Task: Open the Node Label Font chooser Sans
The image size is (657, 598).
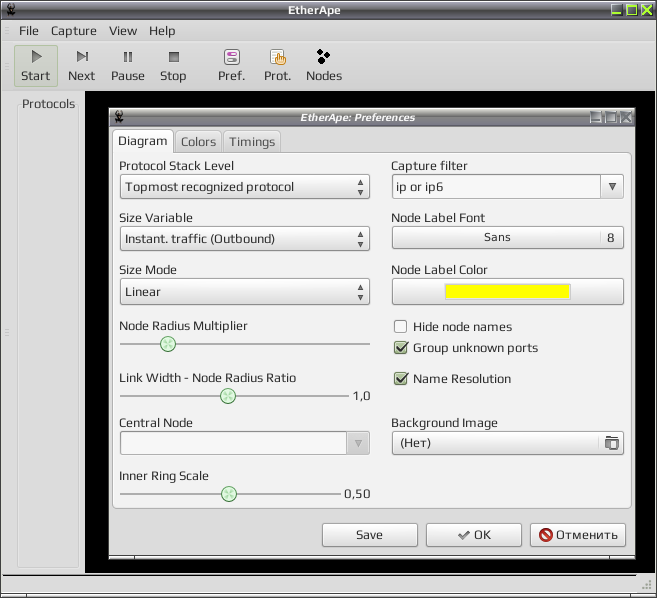Action: pyautogui.click(x=507, y=238)
